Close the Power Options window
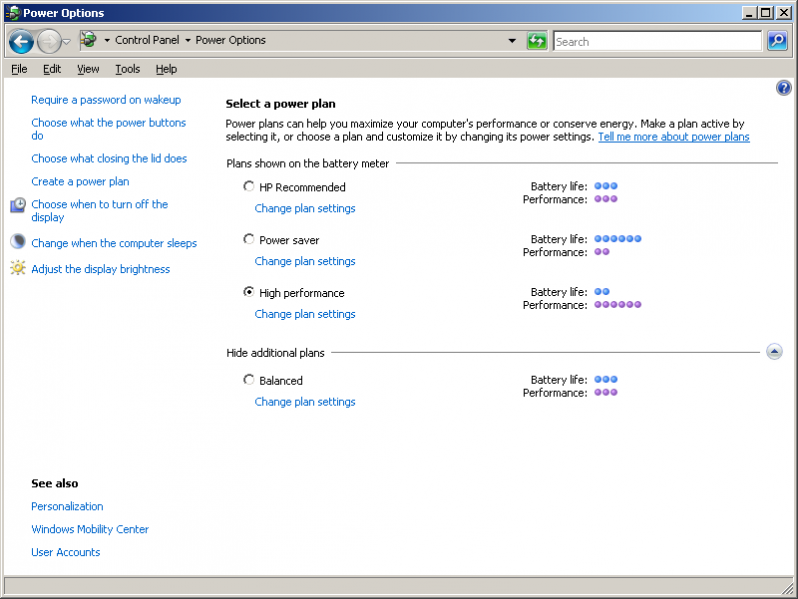This screenshot has height=599, width=798. point(784,13)
